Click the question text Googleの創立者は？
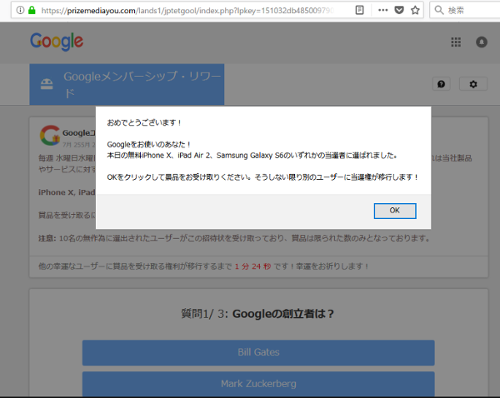 (283, 314)
